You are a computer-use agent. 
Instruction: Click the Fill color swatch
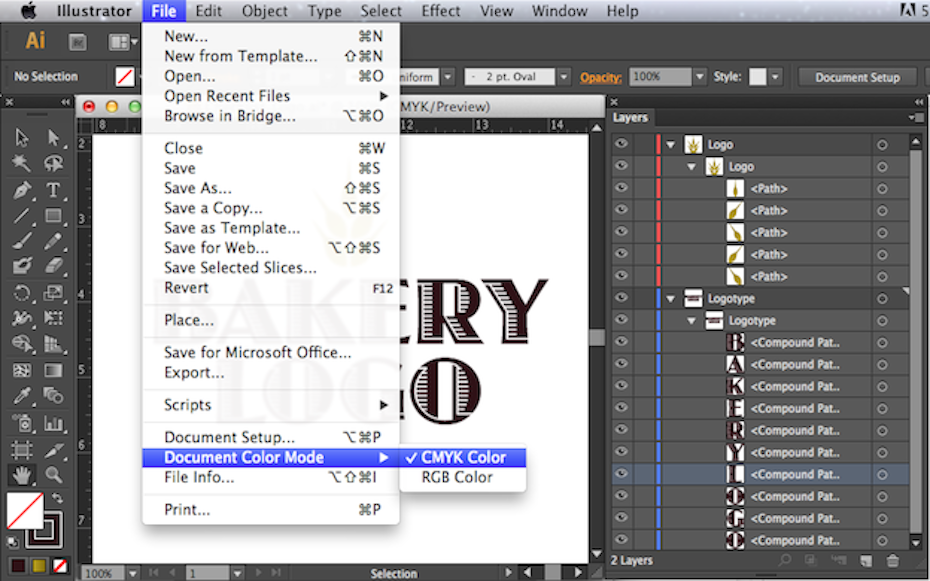click(24, 510)
